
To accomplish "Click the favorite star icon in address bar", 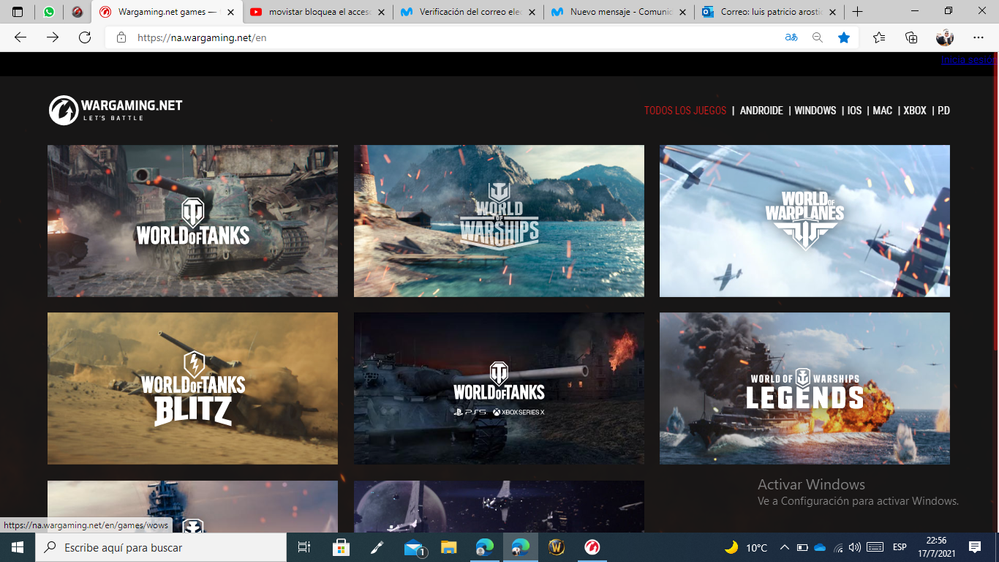I will tap(844, 37).
